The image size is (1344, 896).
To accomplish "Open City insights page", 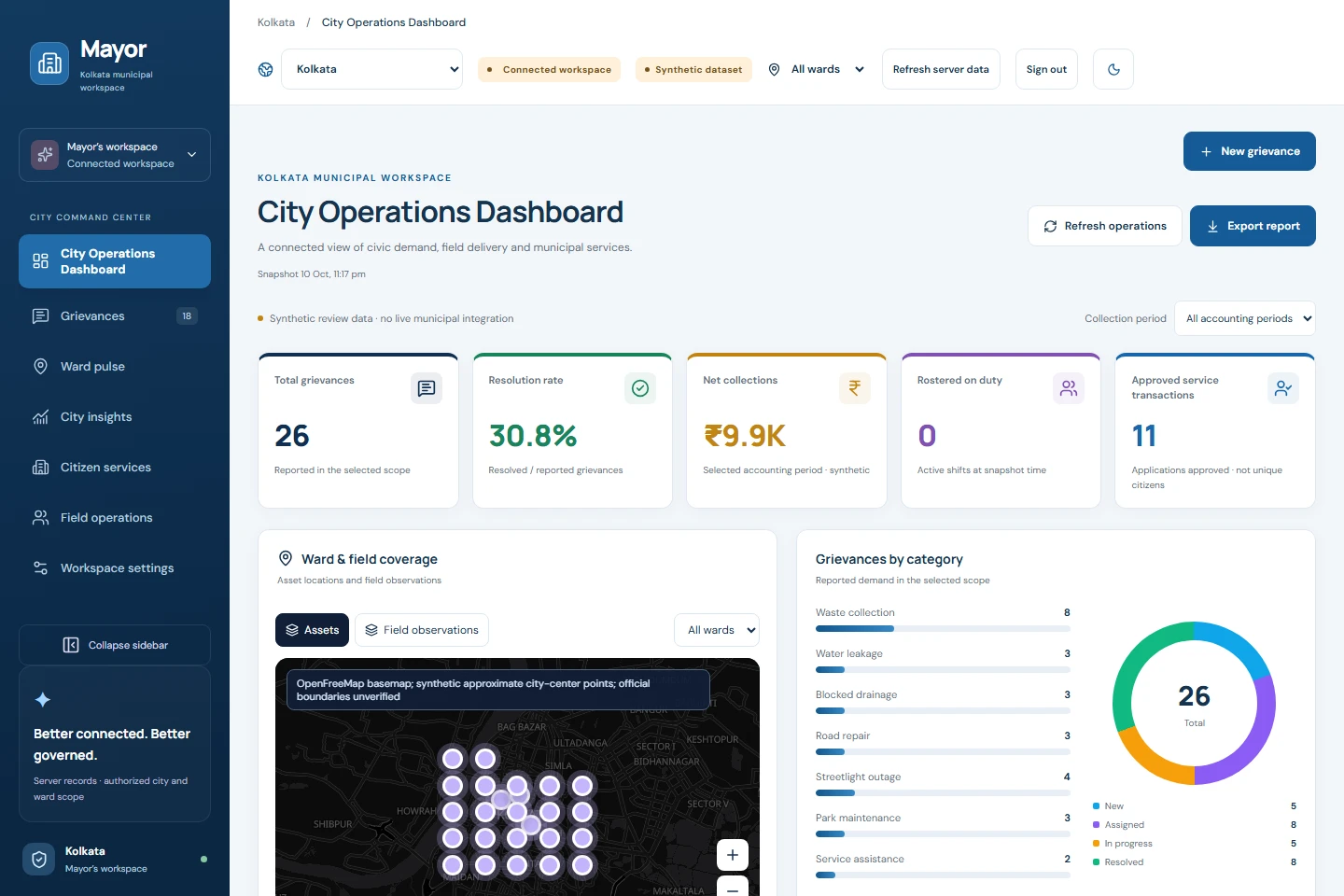I will 115,417.
